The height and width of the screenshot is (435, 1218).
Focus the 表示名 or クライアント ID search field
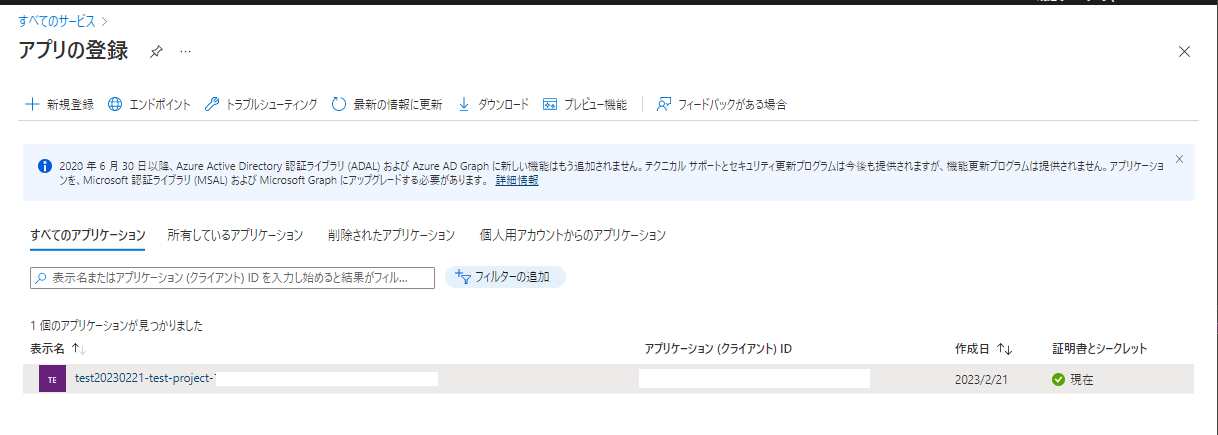[233, 278]
